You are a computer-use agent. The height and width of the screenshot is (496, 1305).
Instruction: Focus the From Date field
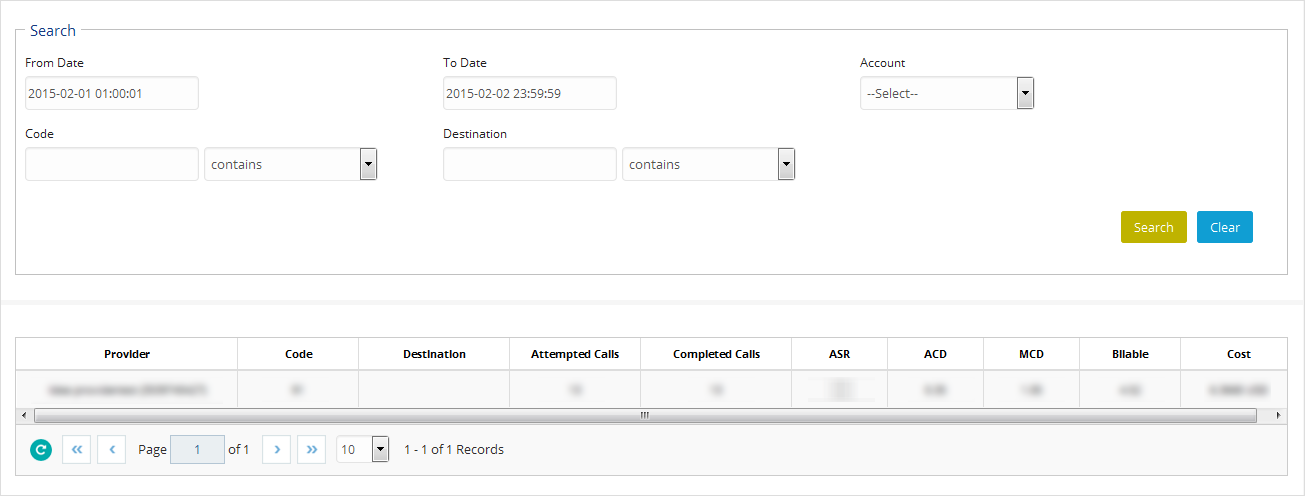(112, 93)
